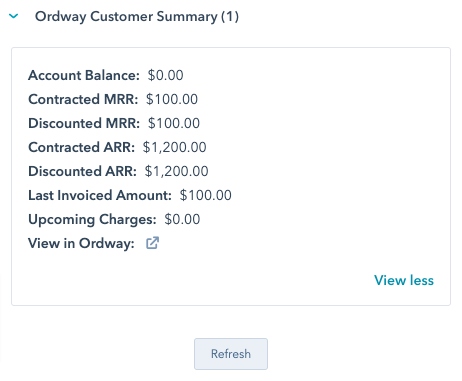Select the Discounted ARR $1,200.00 value
This screenshot has width=462, height=381.
(x=177, y=171)
